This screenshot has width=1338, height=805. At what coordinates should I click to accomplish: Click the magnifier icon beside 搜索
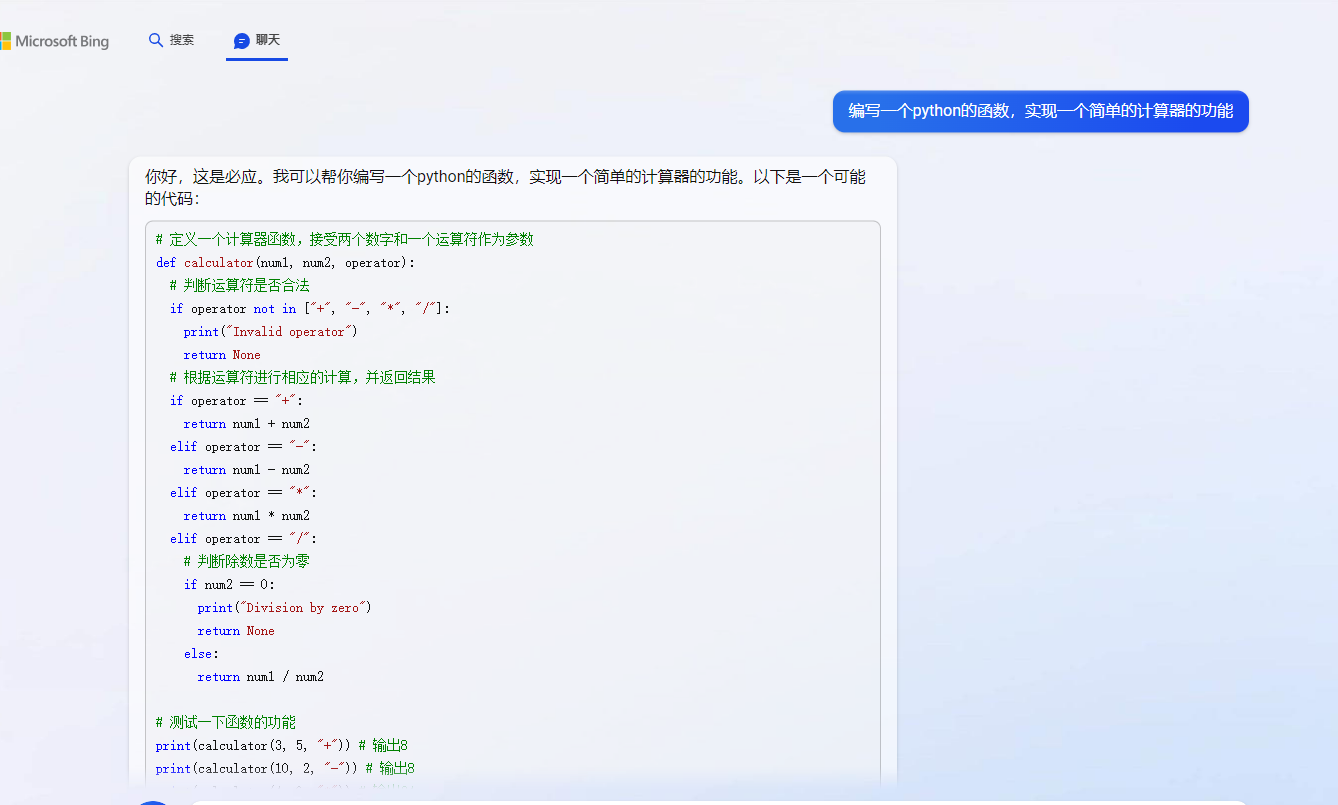tap(155, 40)
